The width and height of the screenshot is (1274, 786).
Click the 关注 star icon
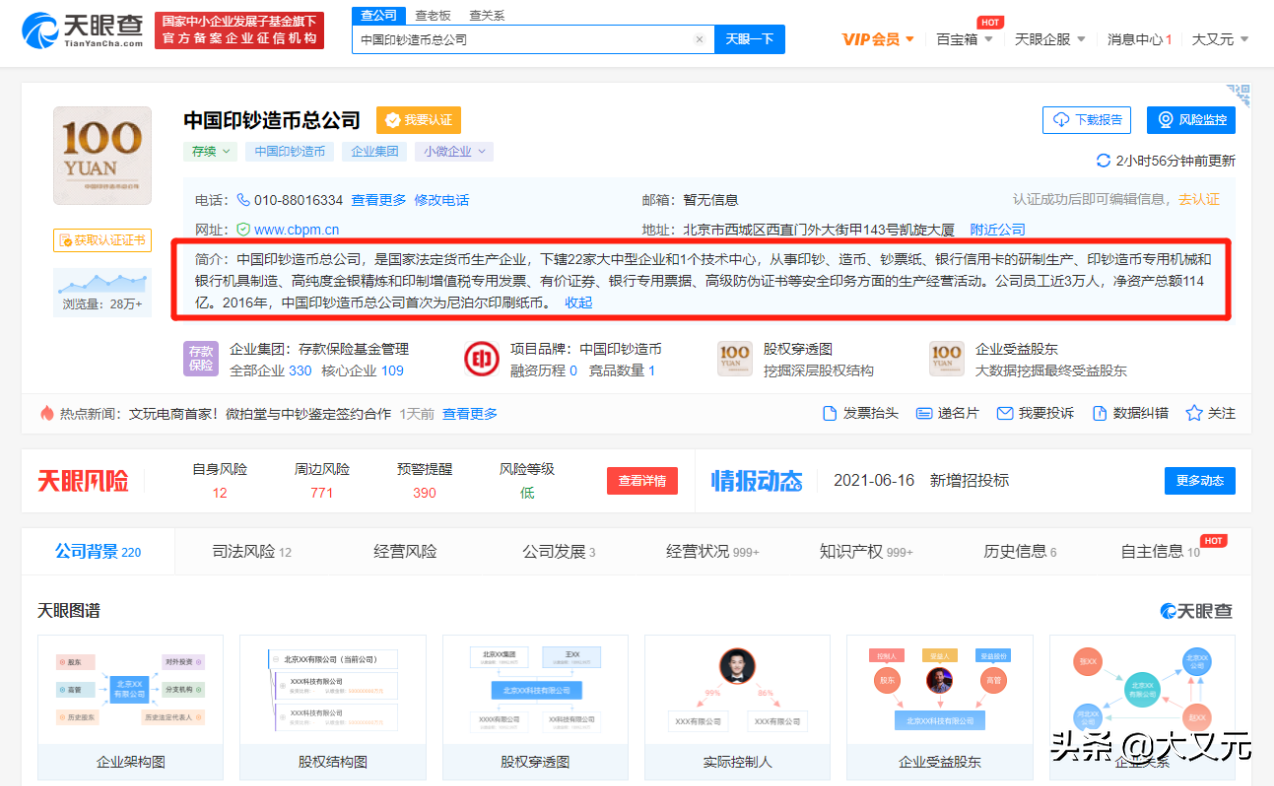1193,413
